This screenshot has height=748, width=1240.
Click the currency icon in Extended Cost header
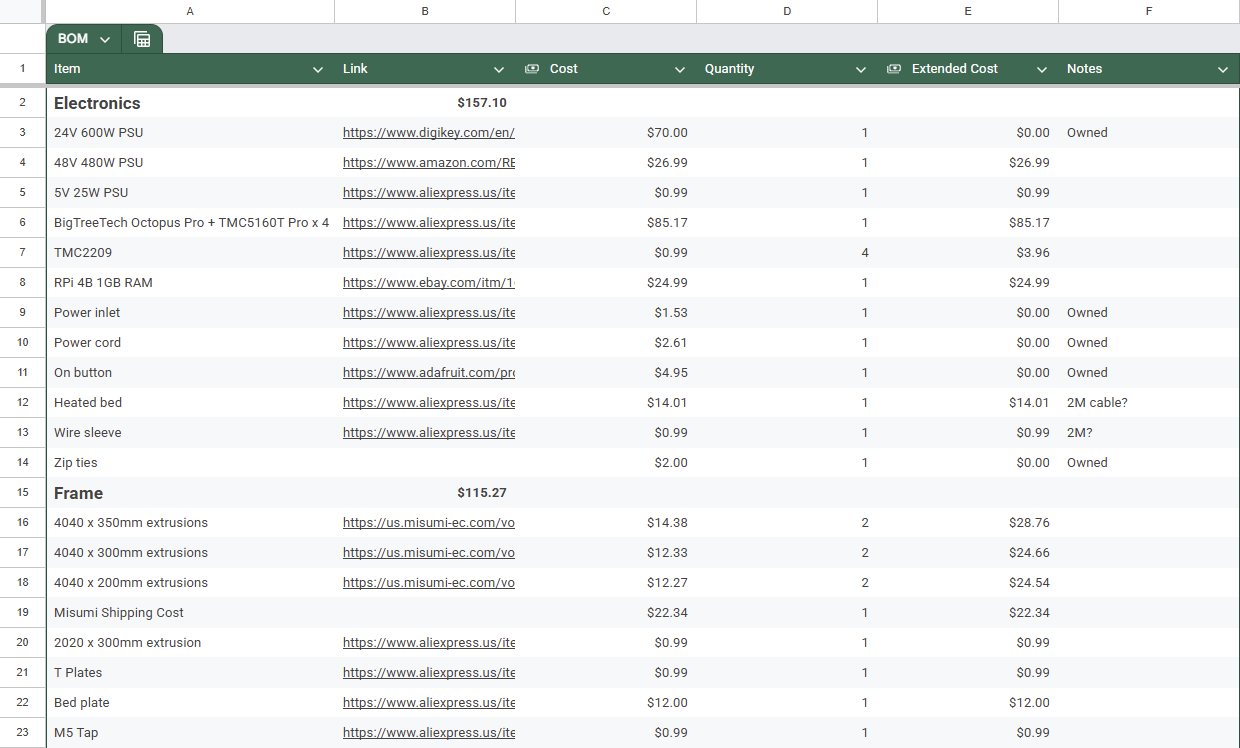(x=894, y=69)
